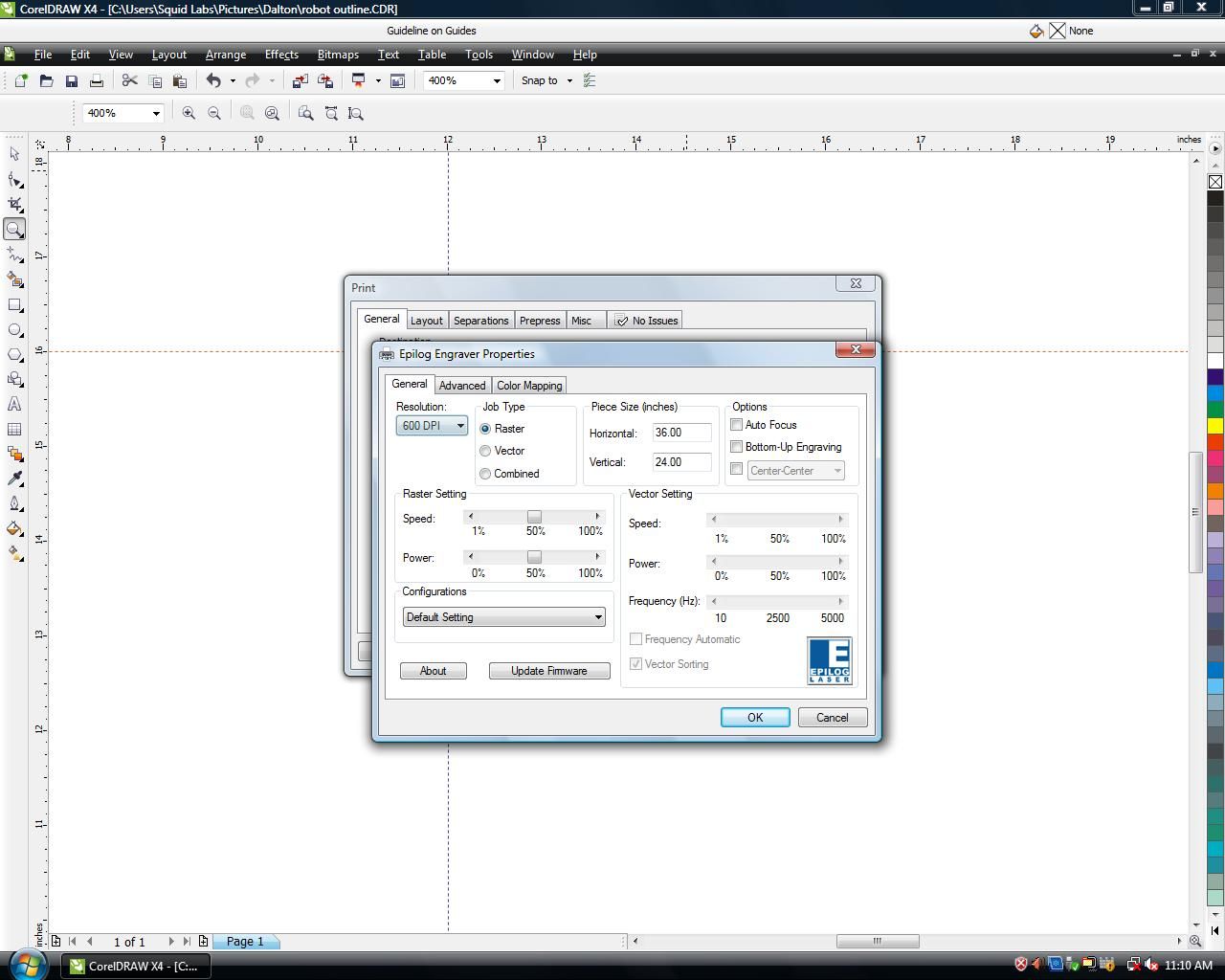Click the Raster Speed slider thumb
This screenshot has height=980, width=1225.
[x=534, y=517]
